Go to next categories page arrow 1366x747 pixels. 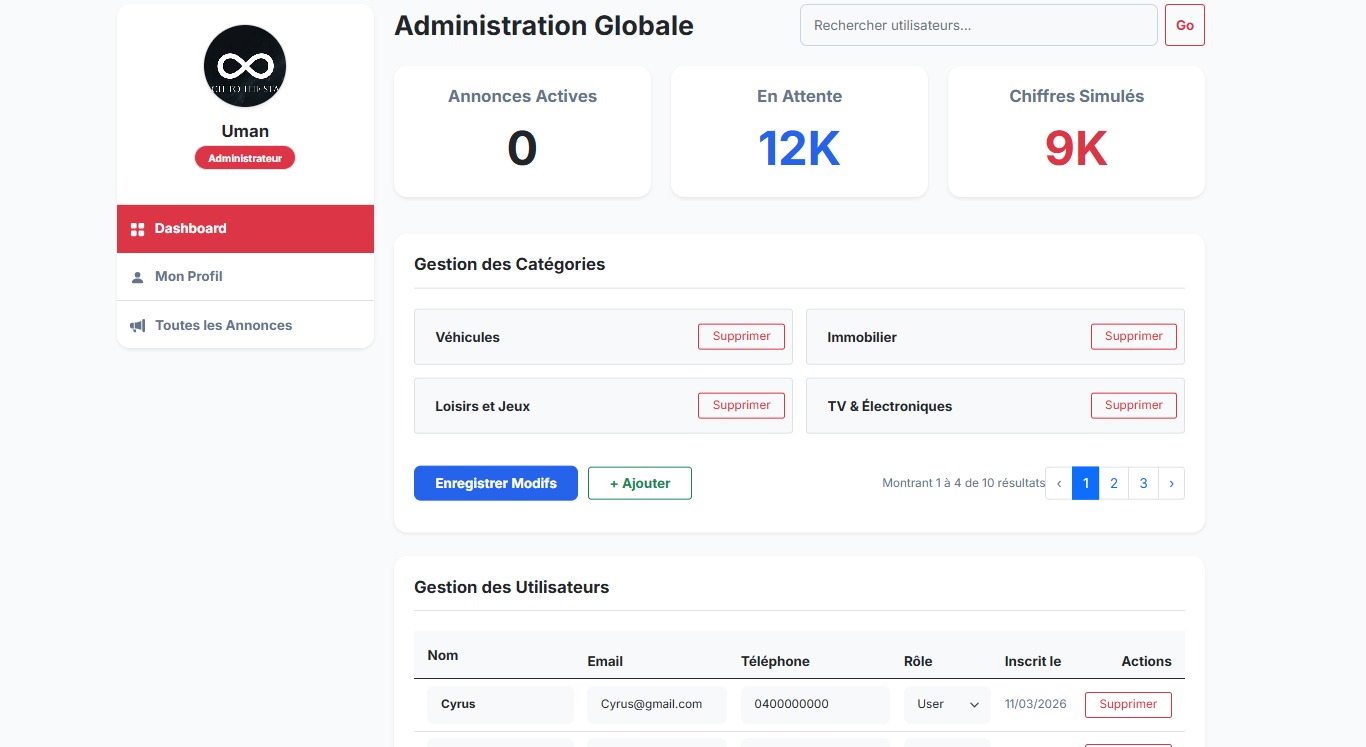pyautogui.click(x=1171, y=483)
